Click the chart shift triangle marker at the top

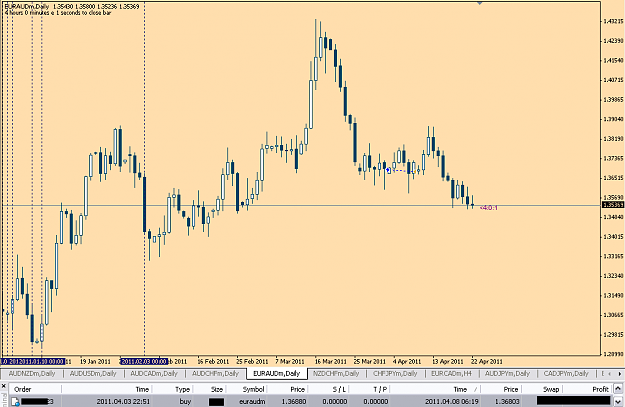480,3
